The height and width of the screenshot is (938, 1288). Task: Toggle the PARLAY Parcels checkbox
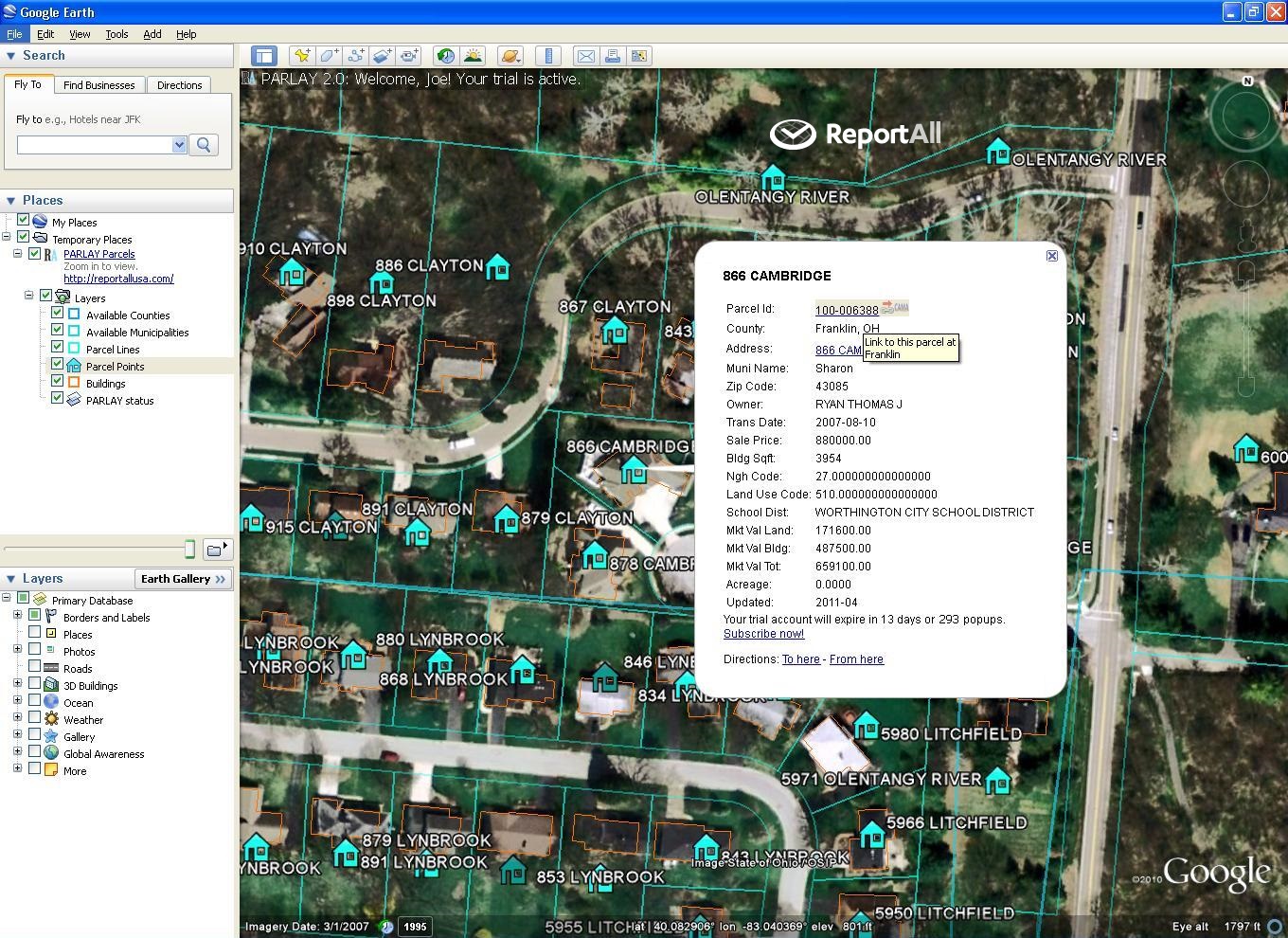[35, 253]
